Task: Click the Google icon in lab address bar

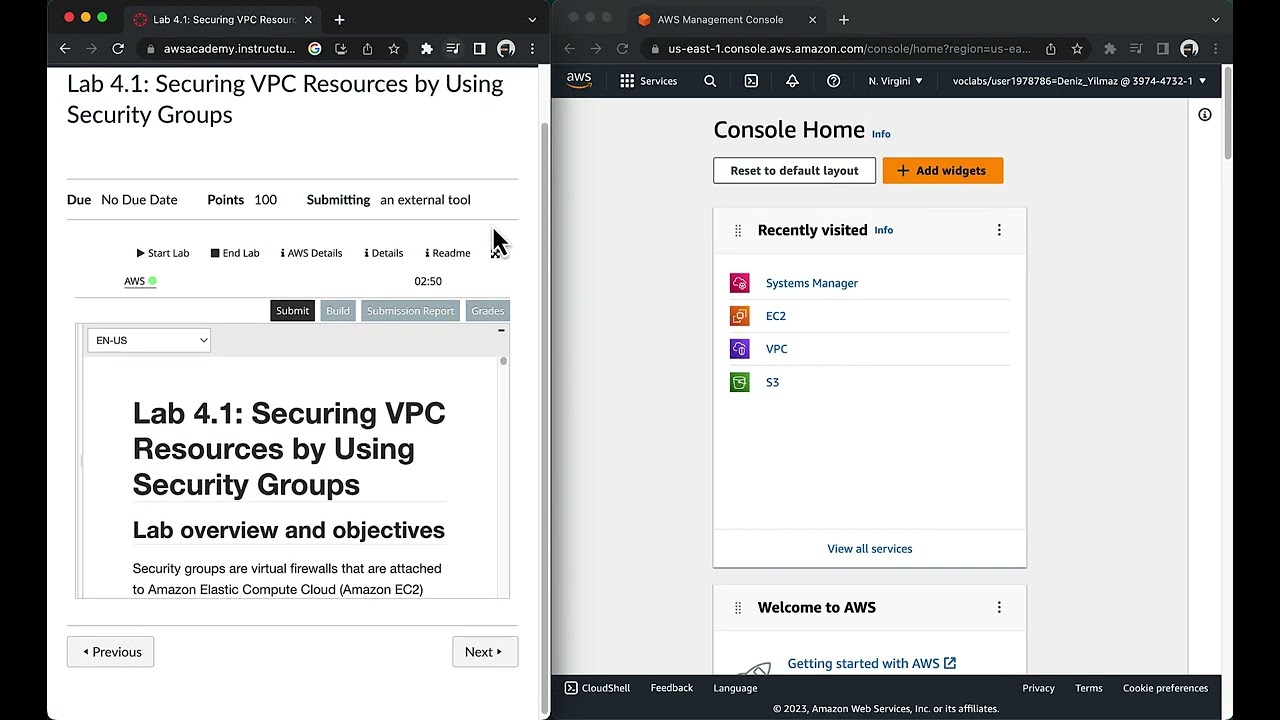Action: (315, 48)
